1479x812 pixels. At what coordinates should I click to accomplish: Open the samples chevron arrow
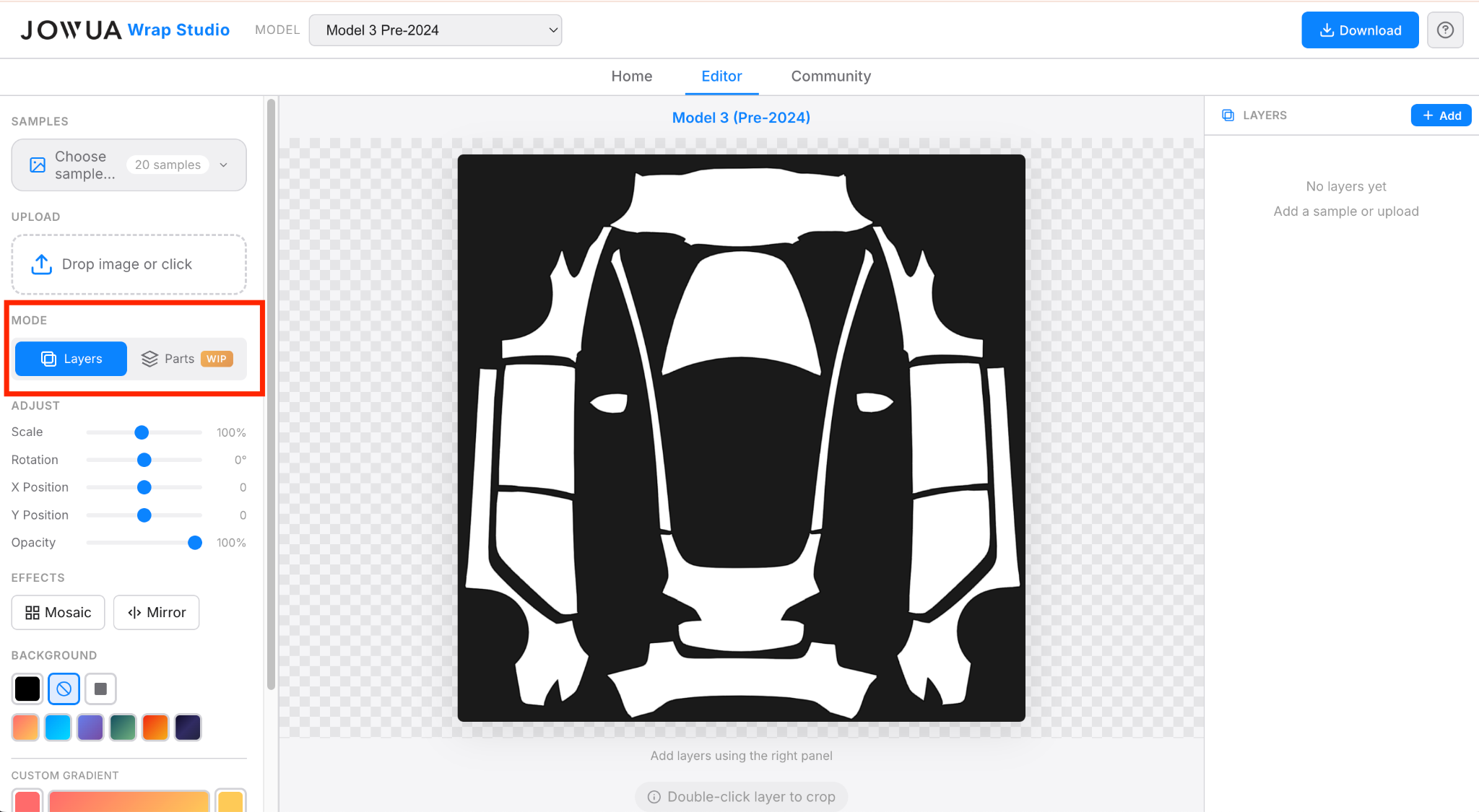pos(224,165)
